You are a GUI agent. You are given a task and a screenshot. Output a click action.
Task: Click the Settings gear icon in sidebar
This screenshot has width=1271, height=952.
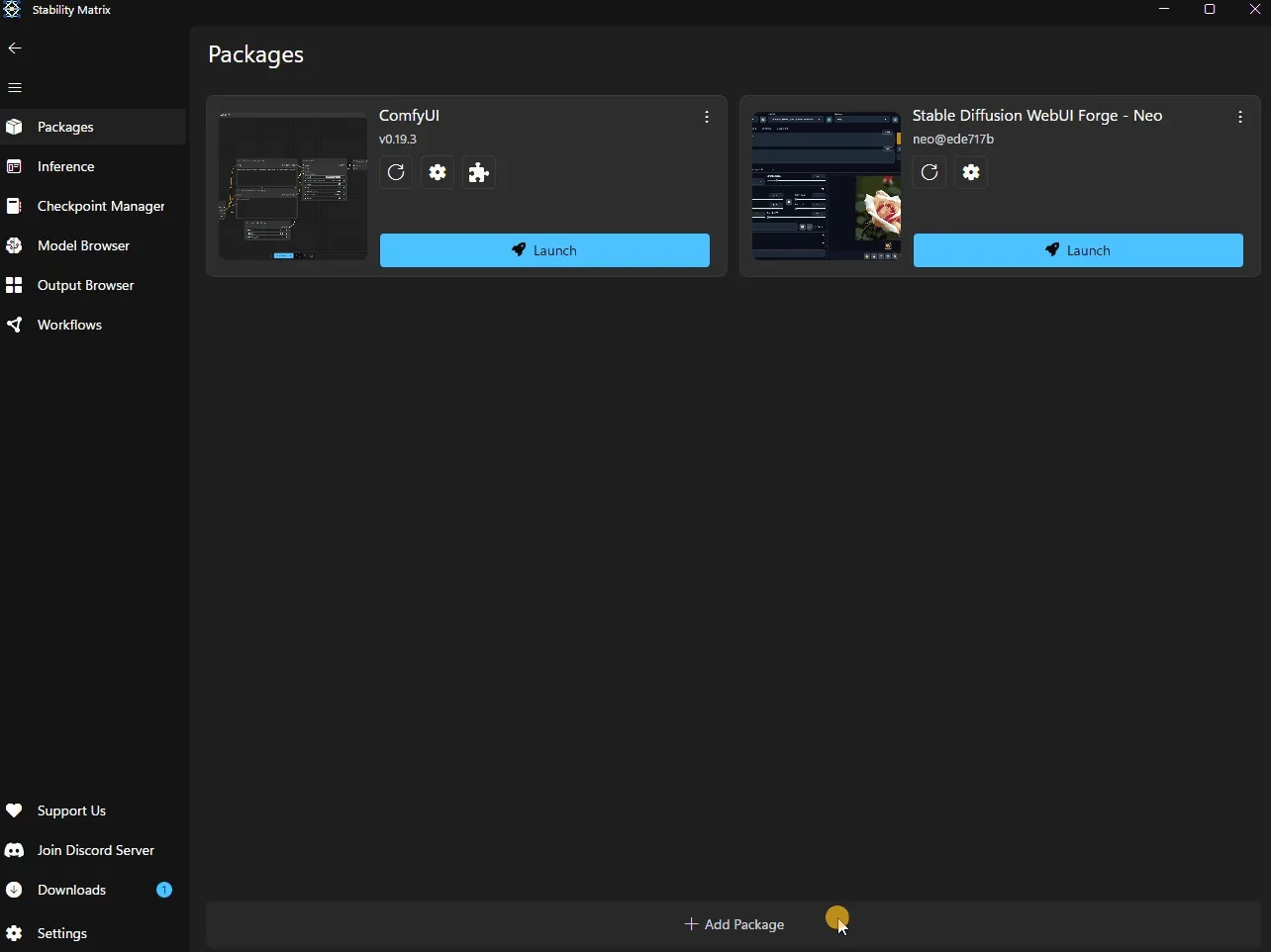(x=14, y=934)
